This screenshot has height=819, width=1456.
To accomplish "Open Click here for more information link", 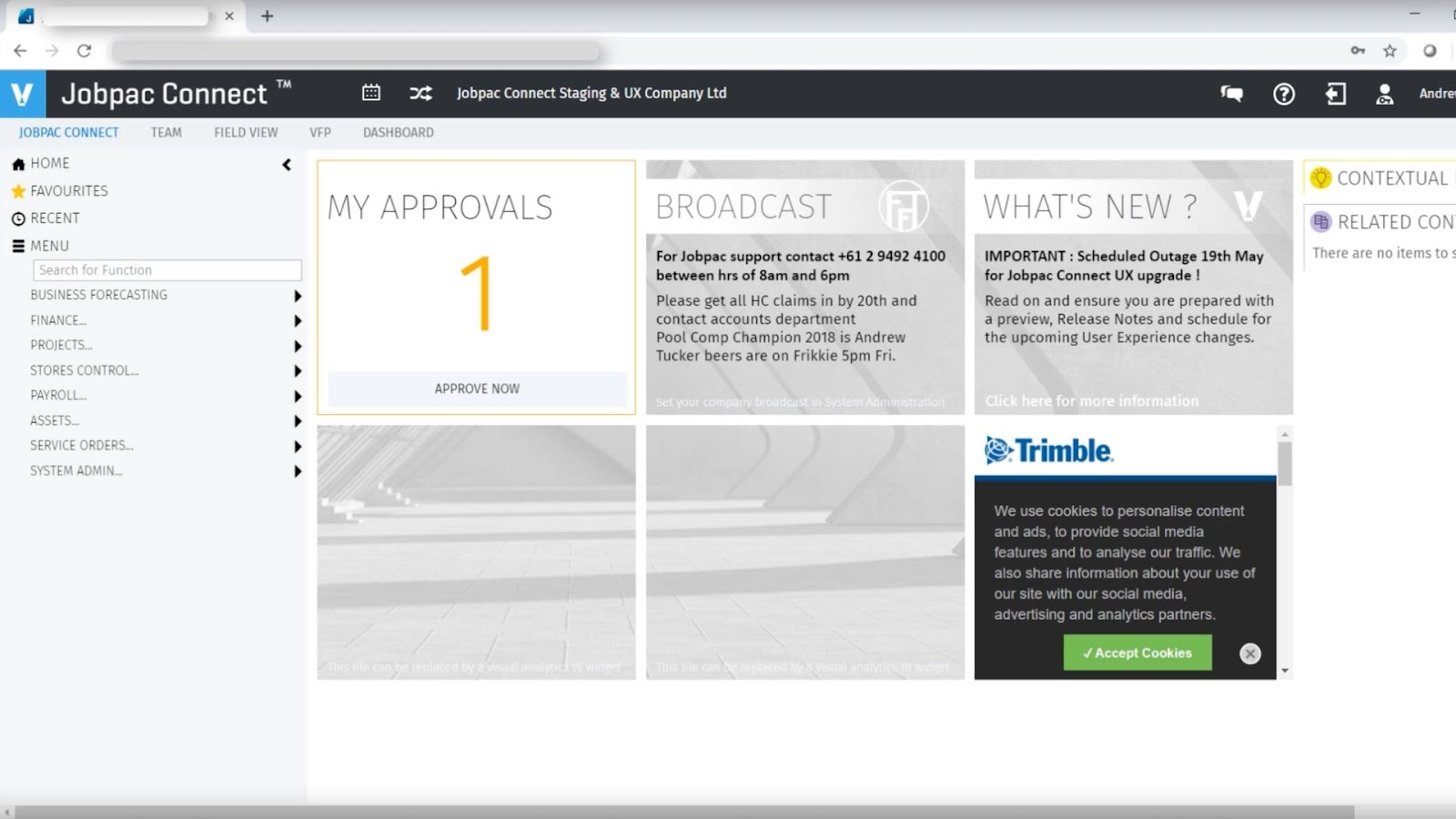I will click(1092, 400).
